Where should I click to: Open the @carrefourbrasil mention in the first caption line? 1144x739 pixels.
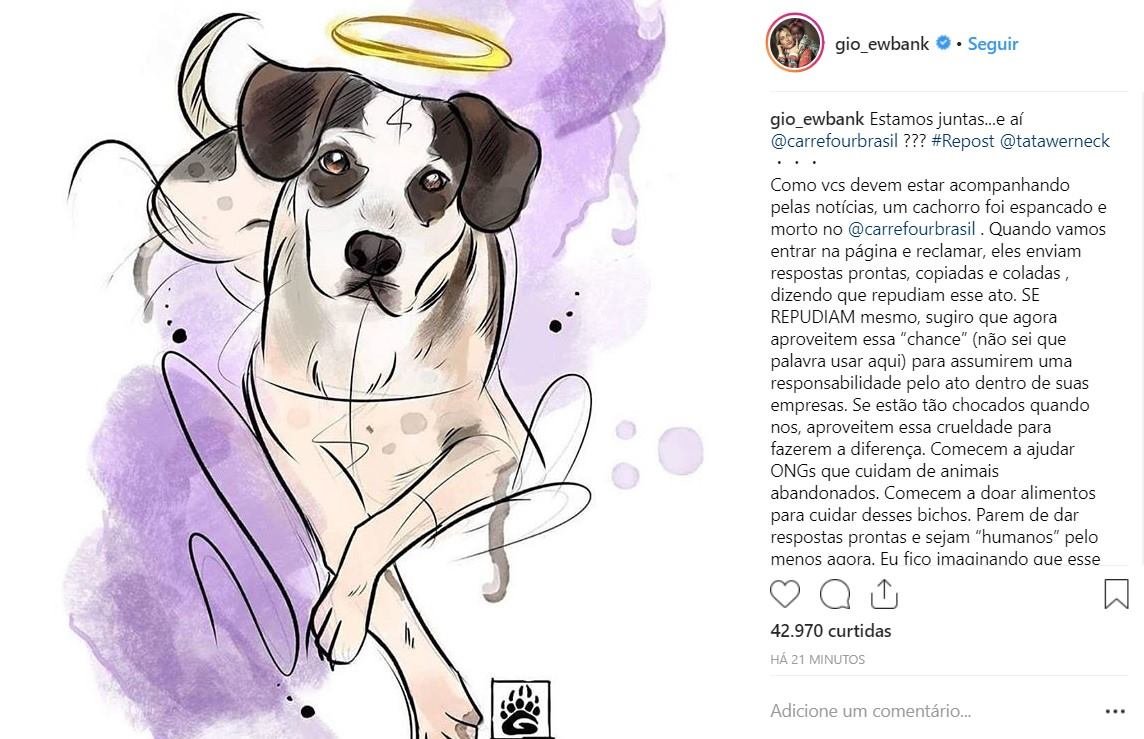tap(834, 141)
